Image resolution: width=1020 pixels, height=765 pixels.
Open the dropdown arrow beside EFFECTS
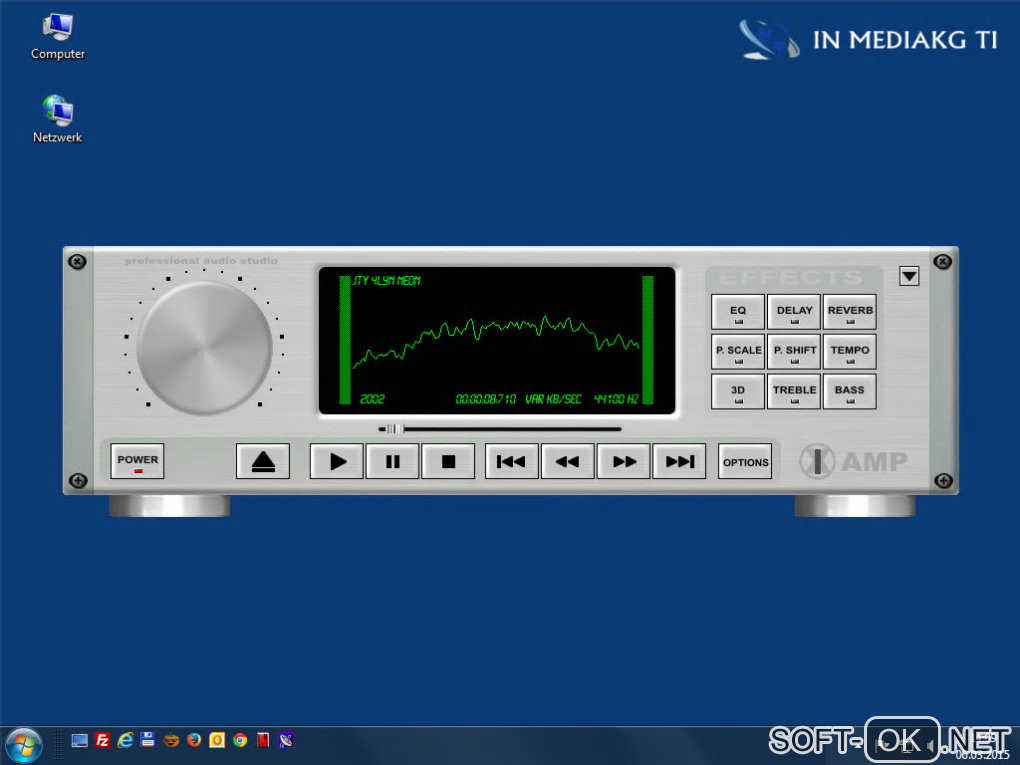[909, 276]
